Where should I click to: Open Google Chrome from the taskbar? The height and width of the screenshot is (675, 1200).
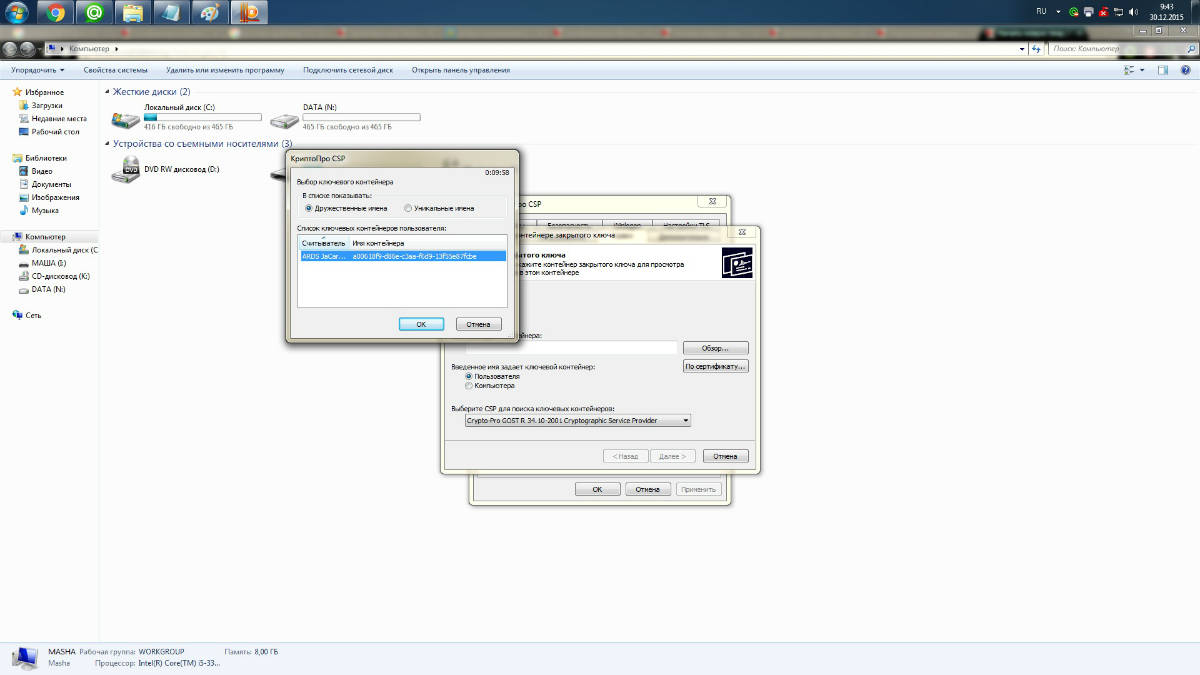tap(56, 13)
